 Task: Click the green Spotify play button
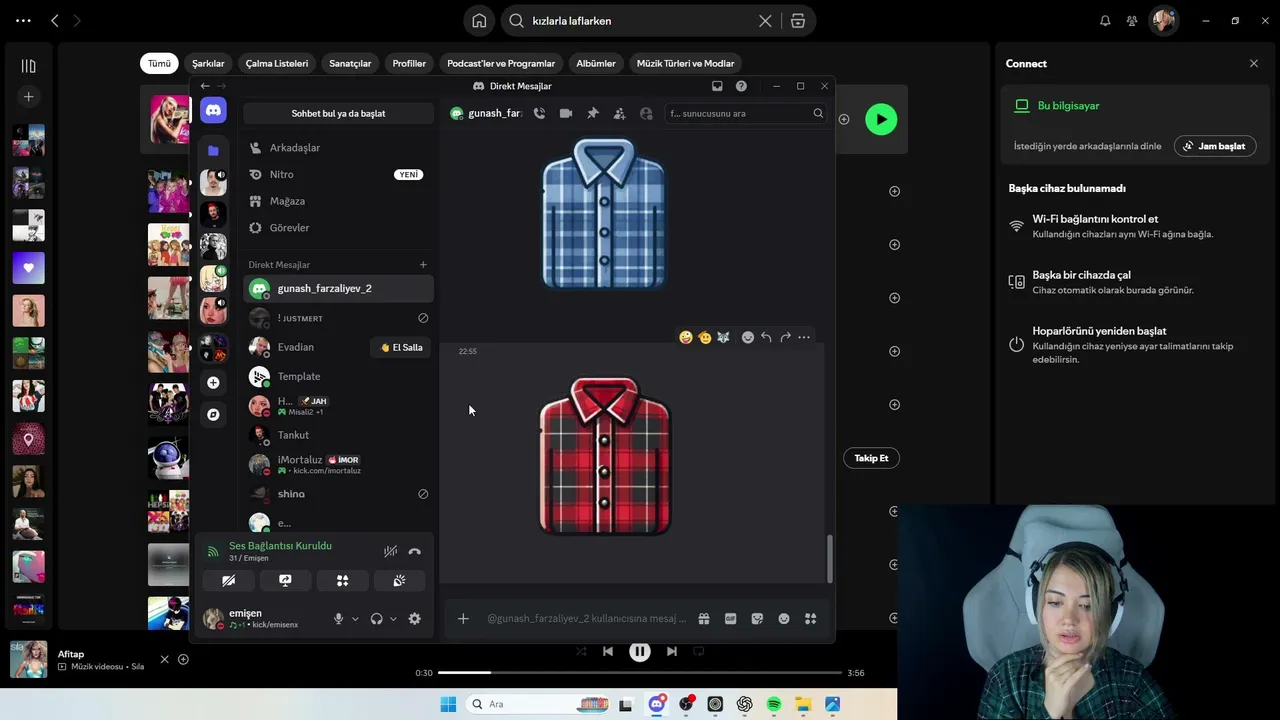click(x=881, y=120)
